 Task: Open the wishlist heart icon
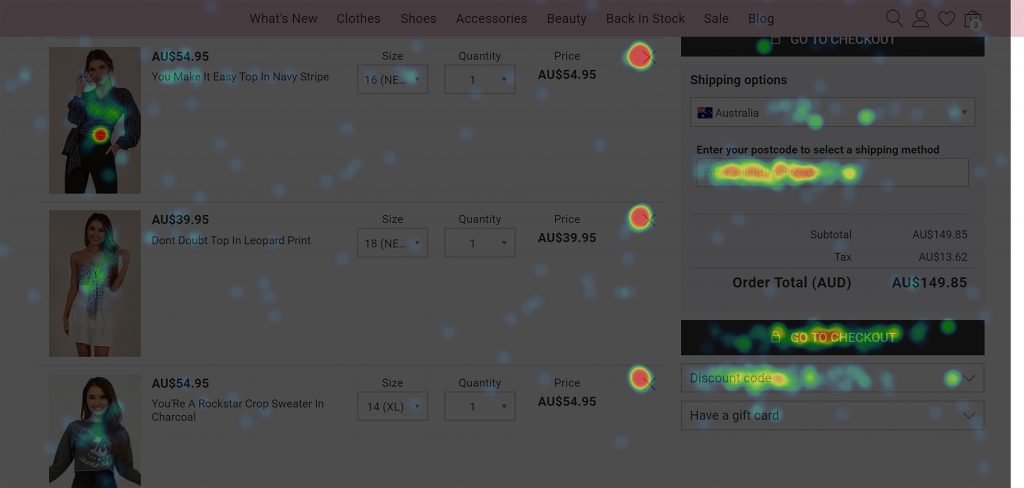click(x=946, y=19)
